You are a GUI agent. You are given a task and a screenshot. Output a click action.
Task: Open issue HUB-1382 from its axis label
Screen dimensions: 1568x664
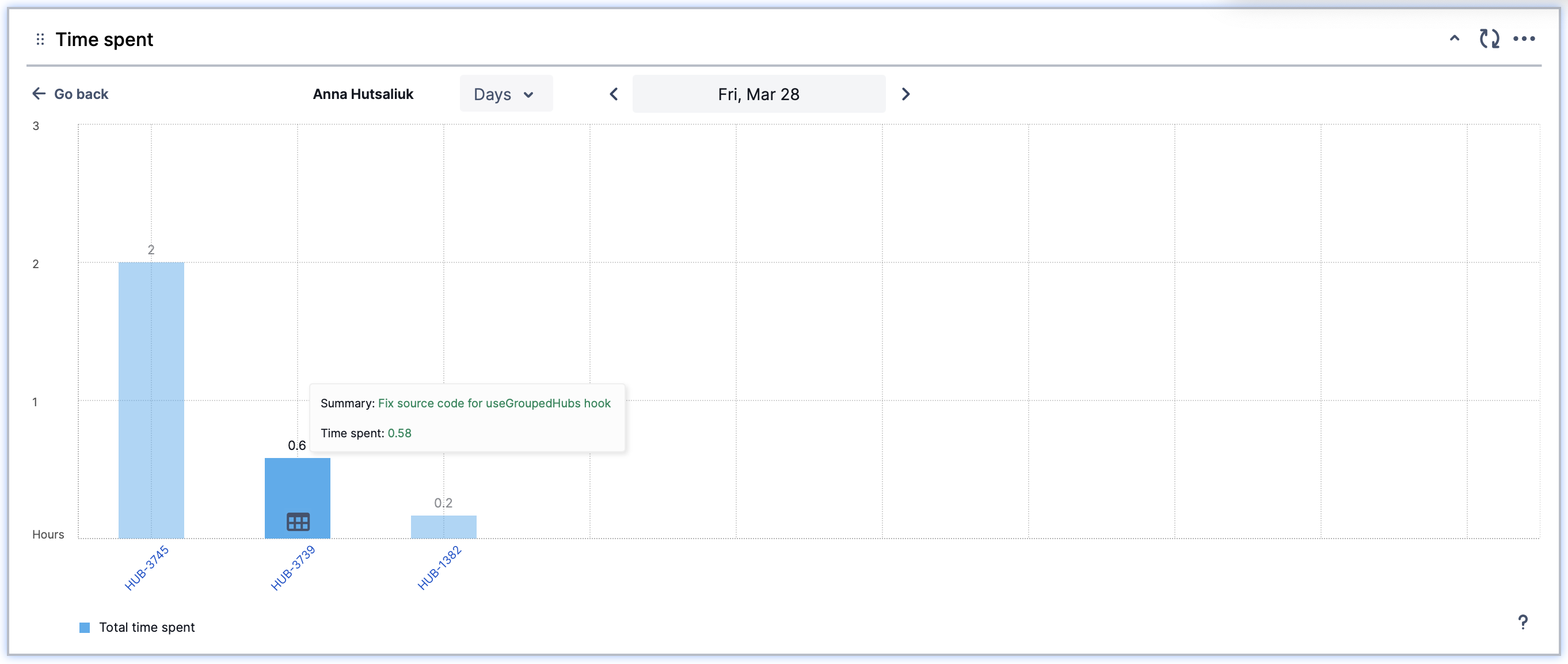point(439,568)
